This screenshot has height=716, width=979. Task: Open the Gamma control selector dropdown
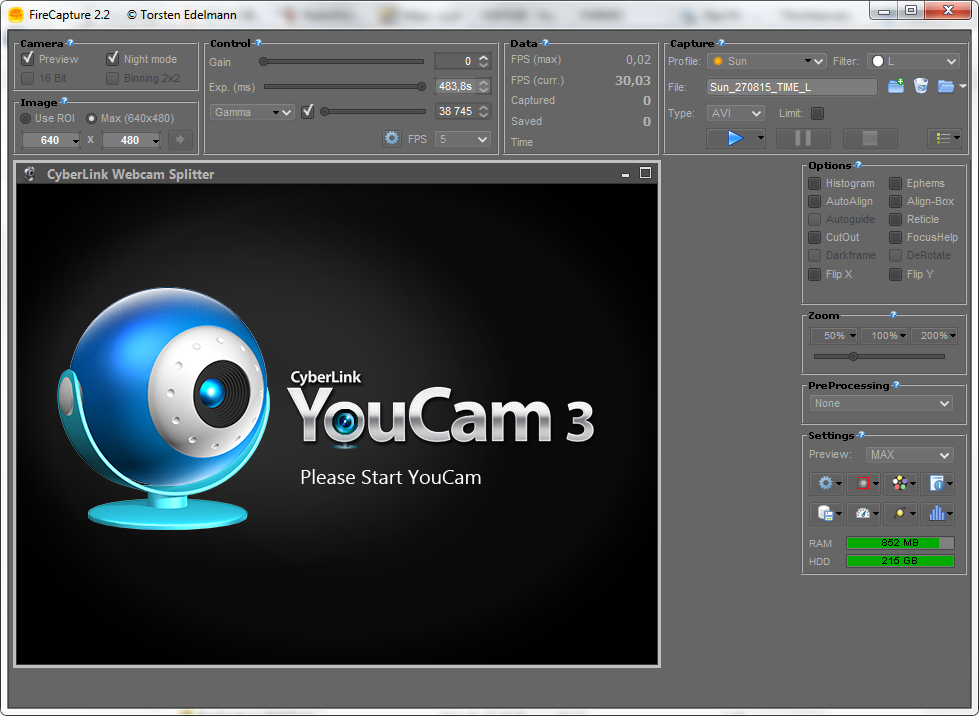(253, 112)
